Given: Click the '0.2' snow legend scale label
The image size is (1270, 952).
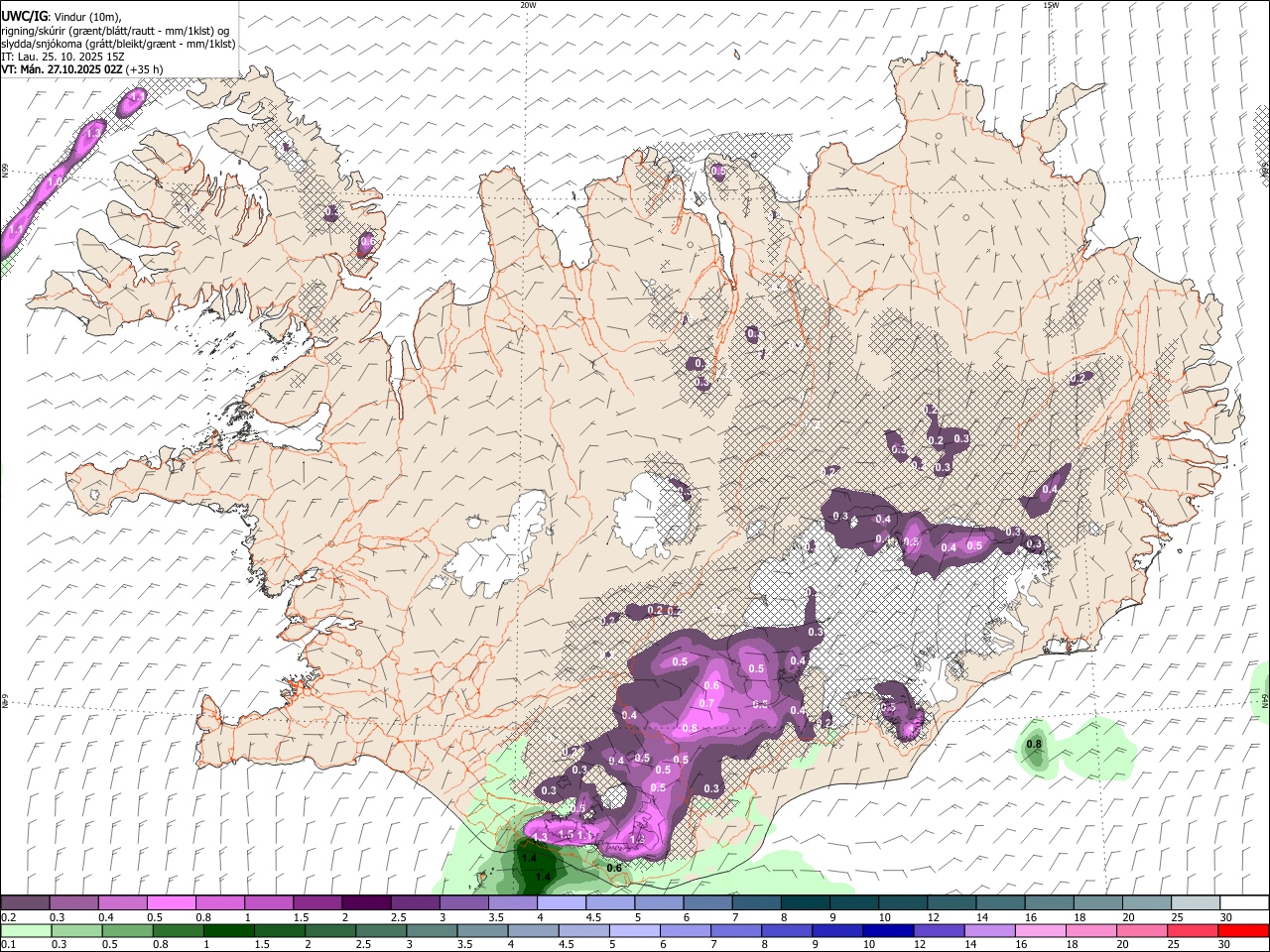Looking at the screenshot, I should point(9,917).
